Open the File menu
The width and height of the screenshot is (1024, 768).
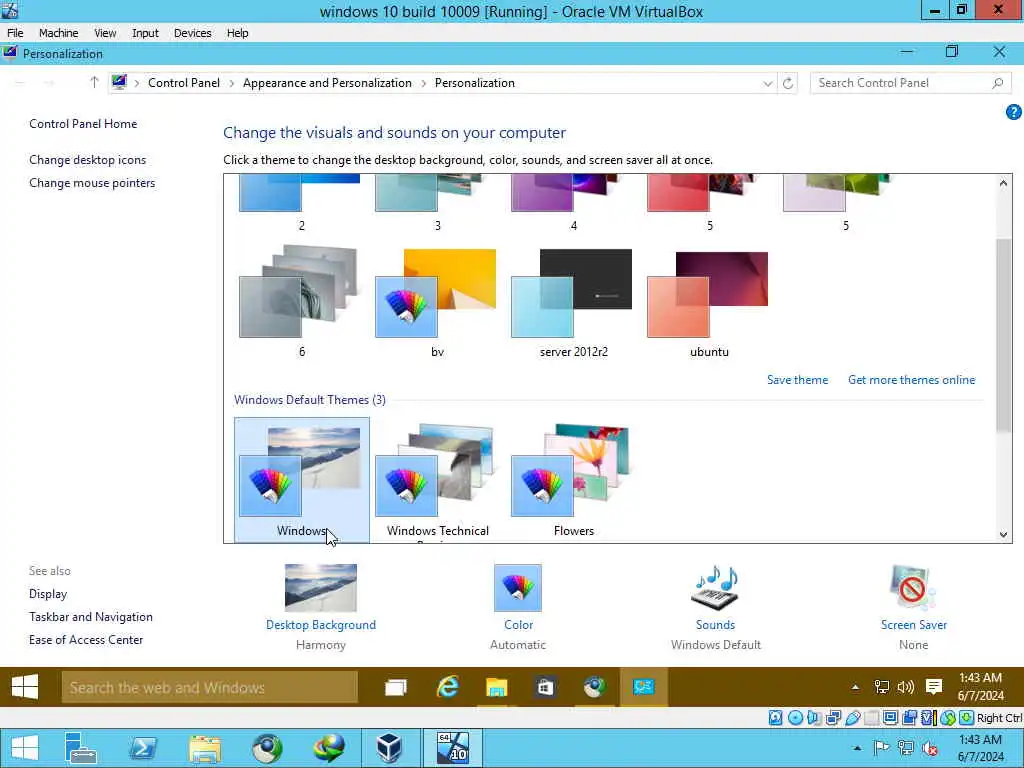point(15,33)
